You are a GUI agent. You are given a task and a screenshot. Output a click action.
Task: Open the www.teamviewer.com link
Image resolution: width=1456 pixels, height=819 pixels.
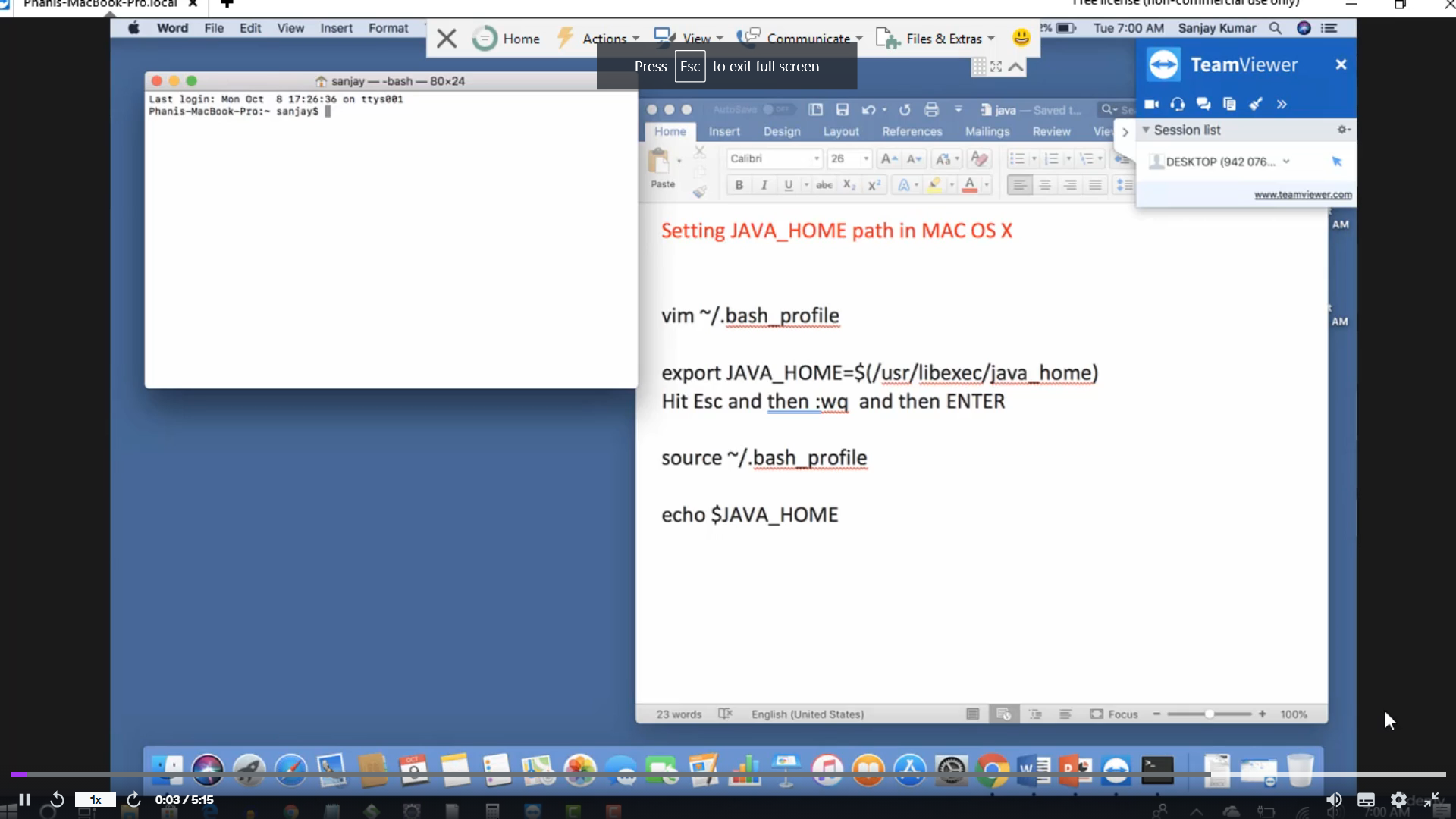tap(1302, 195)
